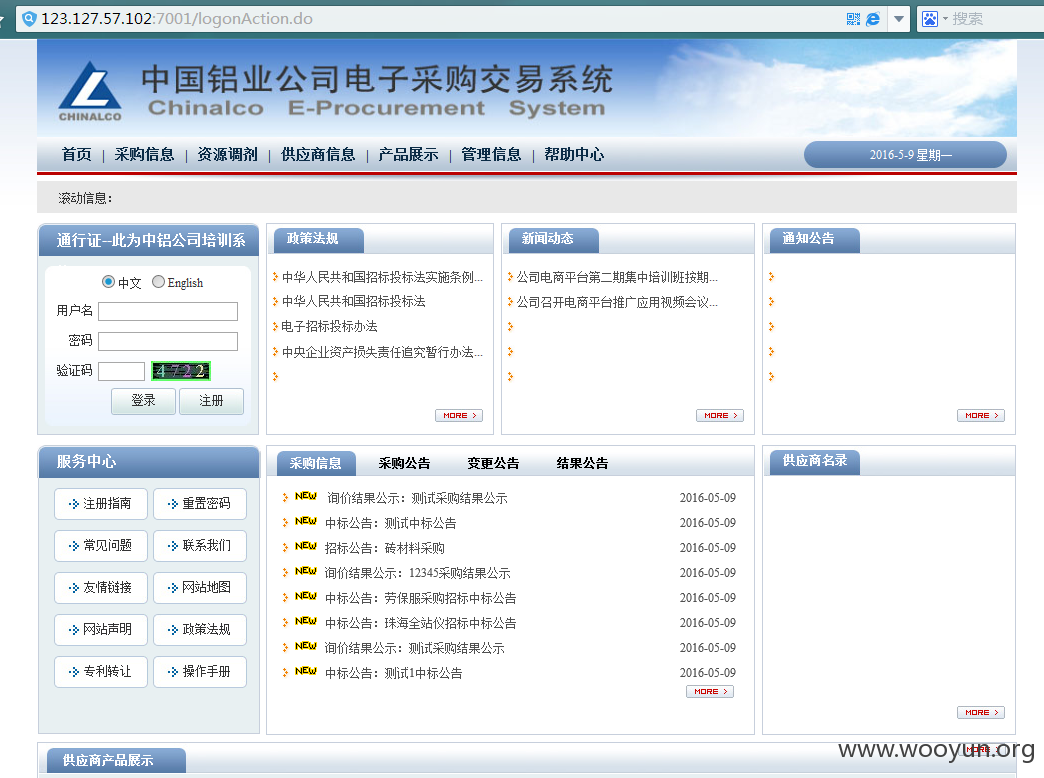Open the address bar dropdown arrow
The height and width of the screenshot is (778, 1044).
[x=899, y=19]
